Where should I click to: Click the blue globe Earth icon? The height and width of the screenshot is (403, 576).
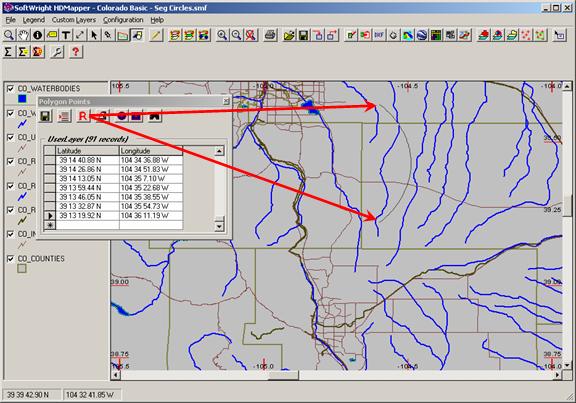[422, 35]
